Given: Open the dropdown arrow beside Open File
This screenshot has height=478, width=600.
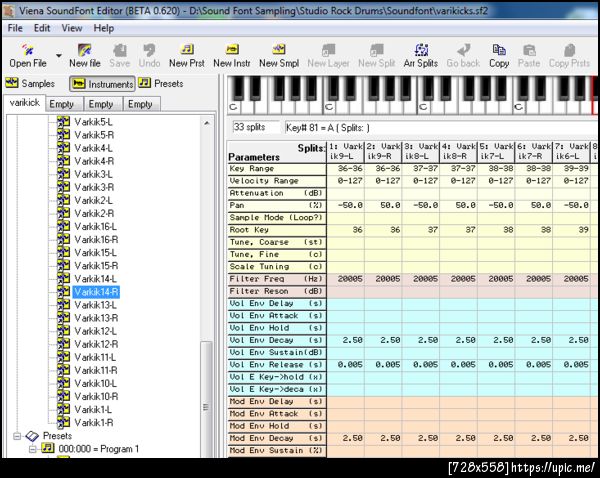Looking at the screenshot, I should (x=59, y=55).
